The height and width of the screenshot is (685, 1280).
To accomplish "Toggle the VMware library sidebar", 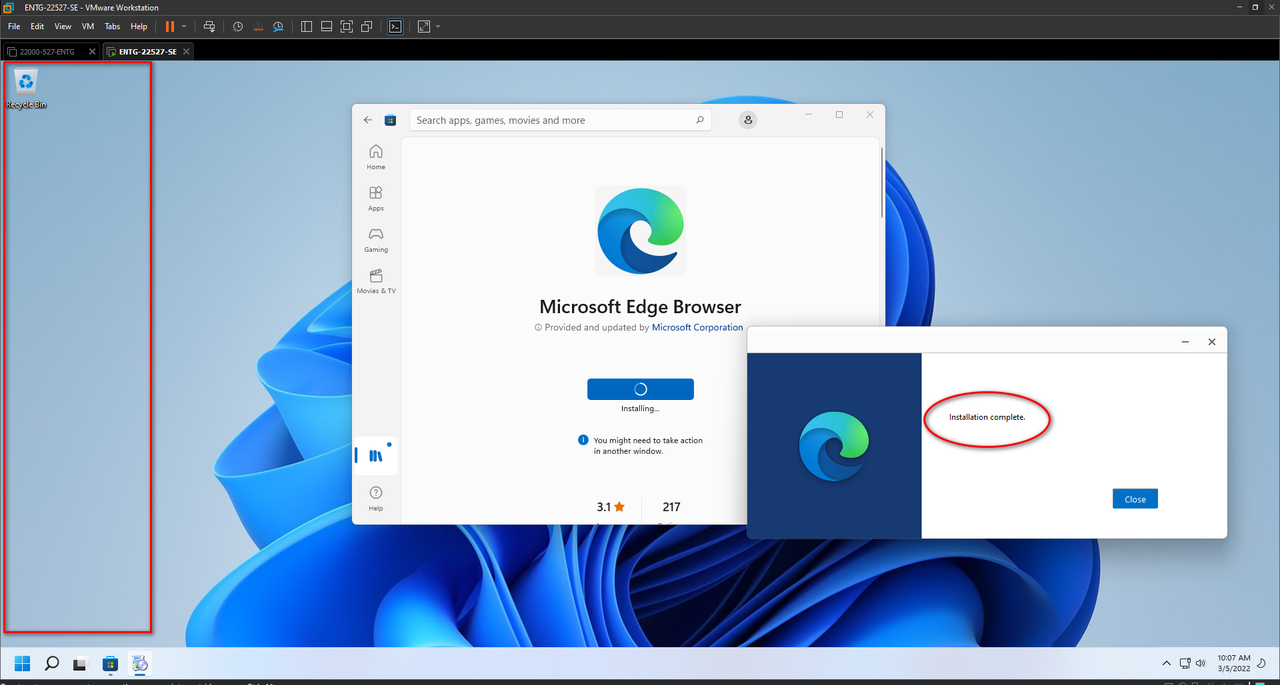I will (x=306, y=26).
